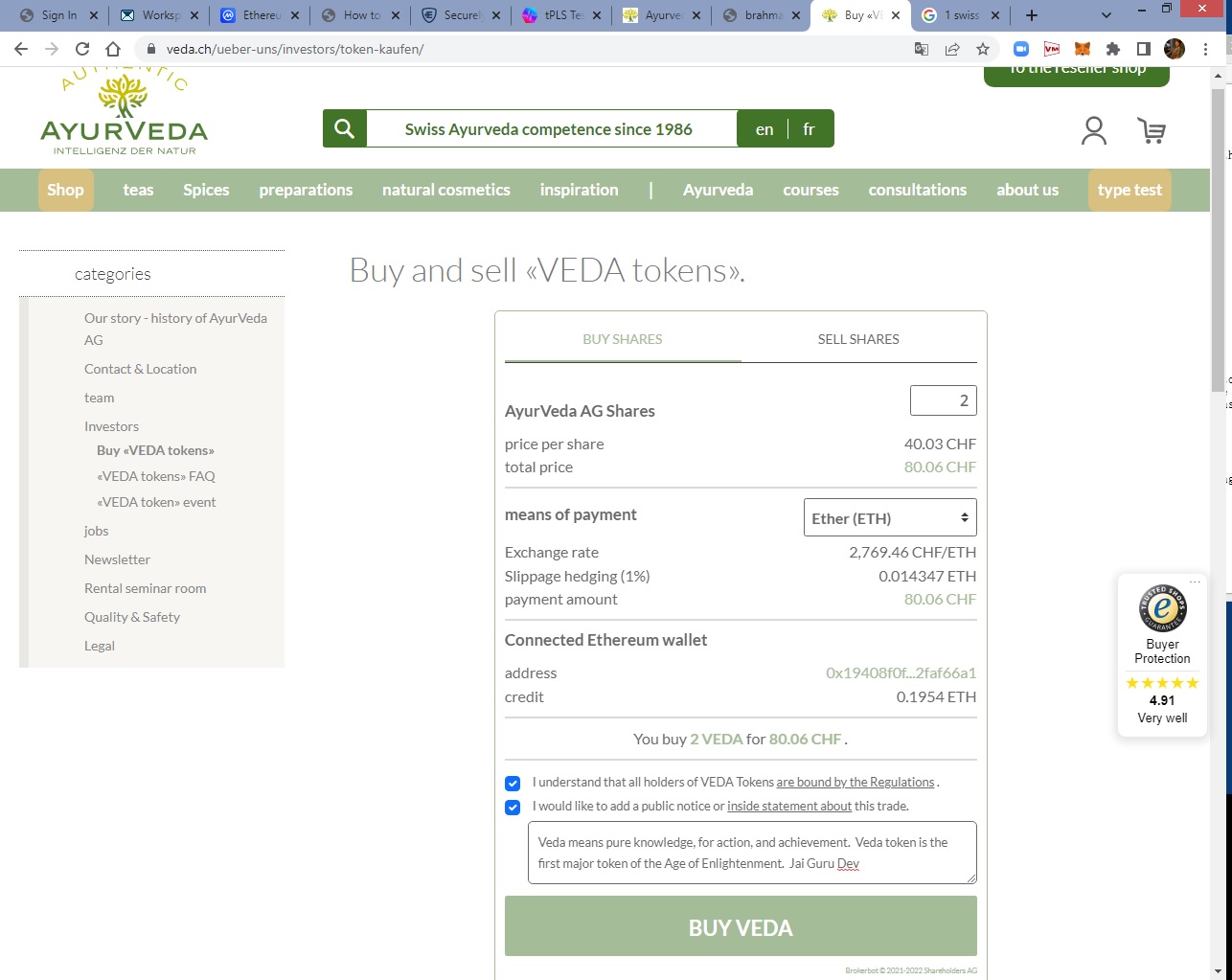1232x980 pixels.
Task: Open the courses menu item
Action: 810,190
